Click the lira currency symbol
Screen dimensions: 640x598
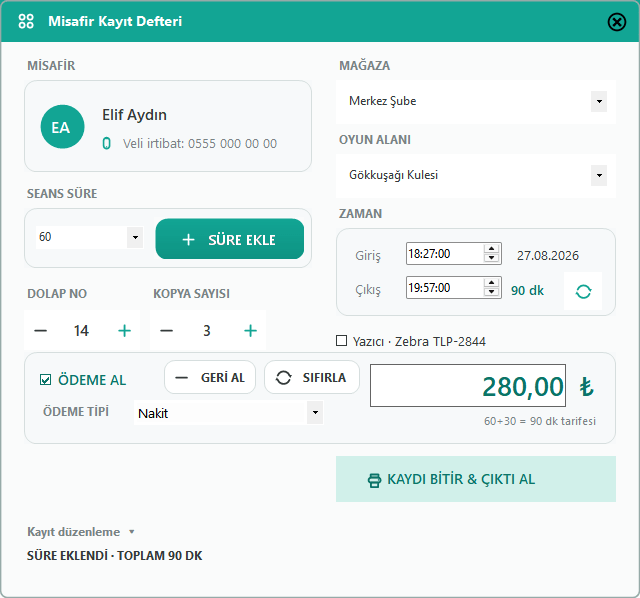click(587, 387)
